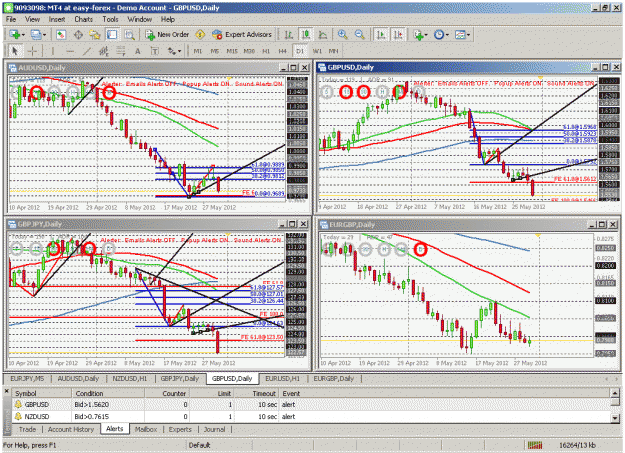
Task: Click the New Order button
Action: (167, 35)
